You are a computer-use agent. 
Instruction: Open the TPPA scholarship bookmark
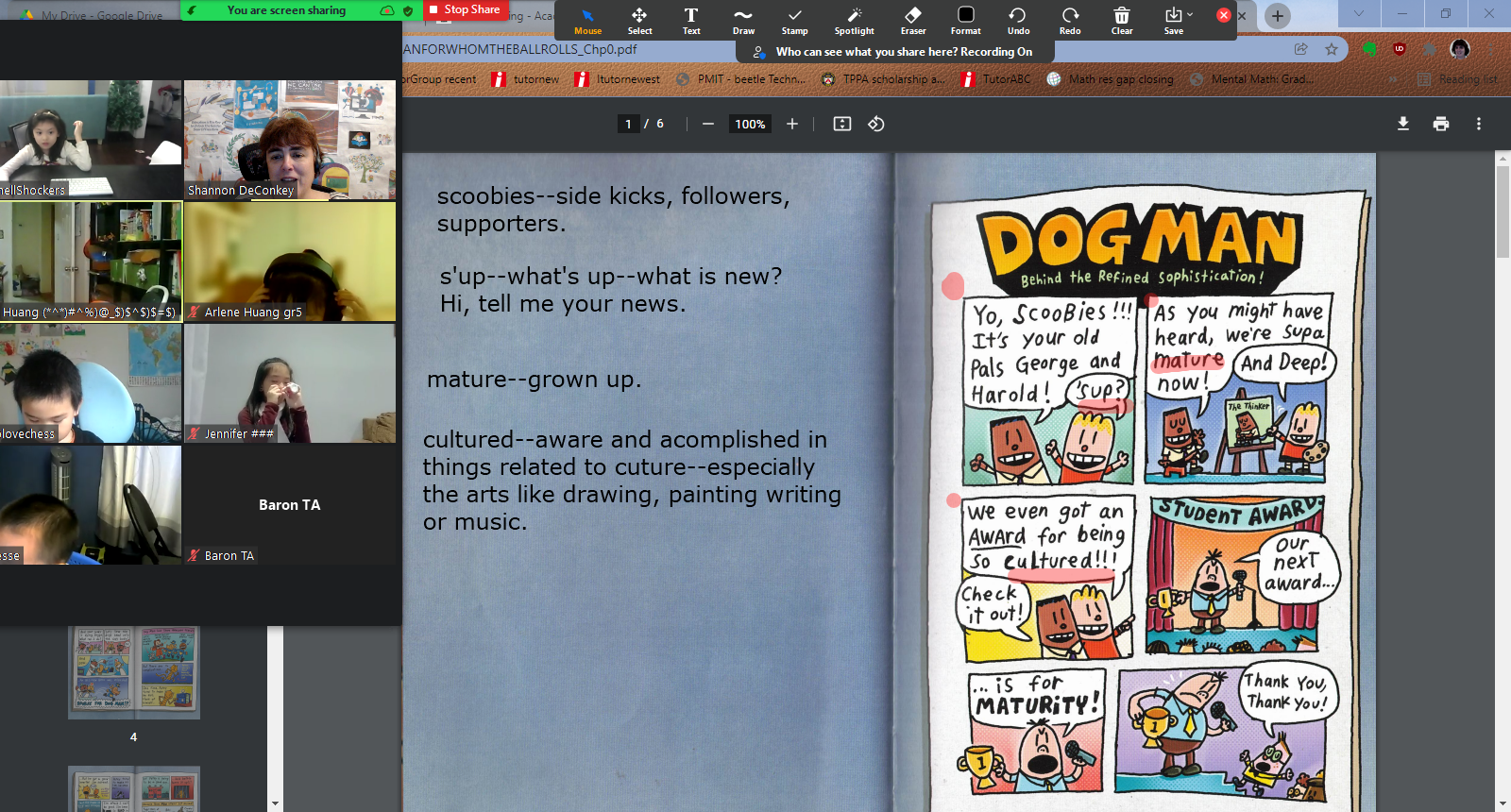click(882, 79)
